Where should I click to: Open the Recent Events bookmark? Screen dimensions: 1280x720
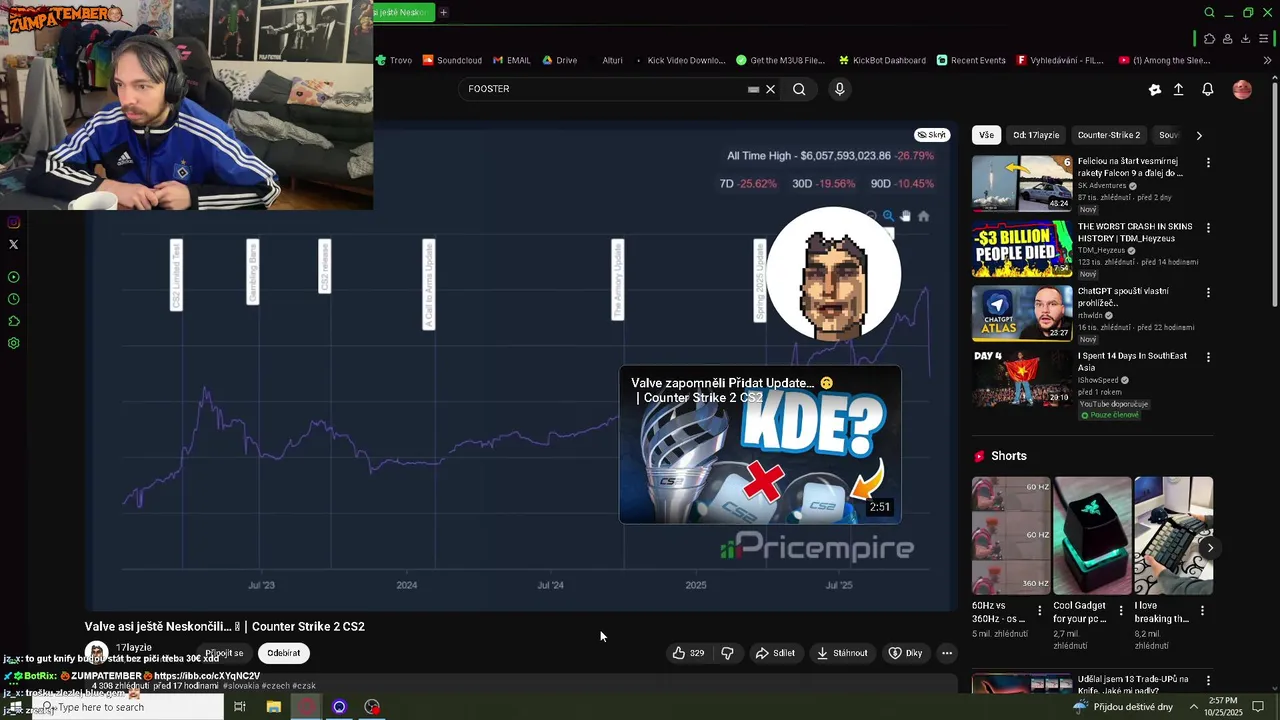971,60
